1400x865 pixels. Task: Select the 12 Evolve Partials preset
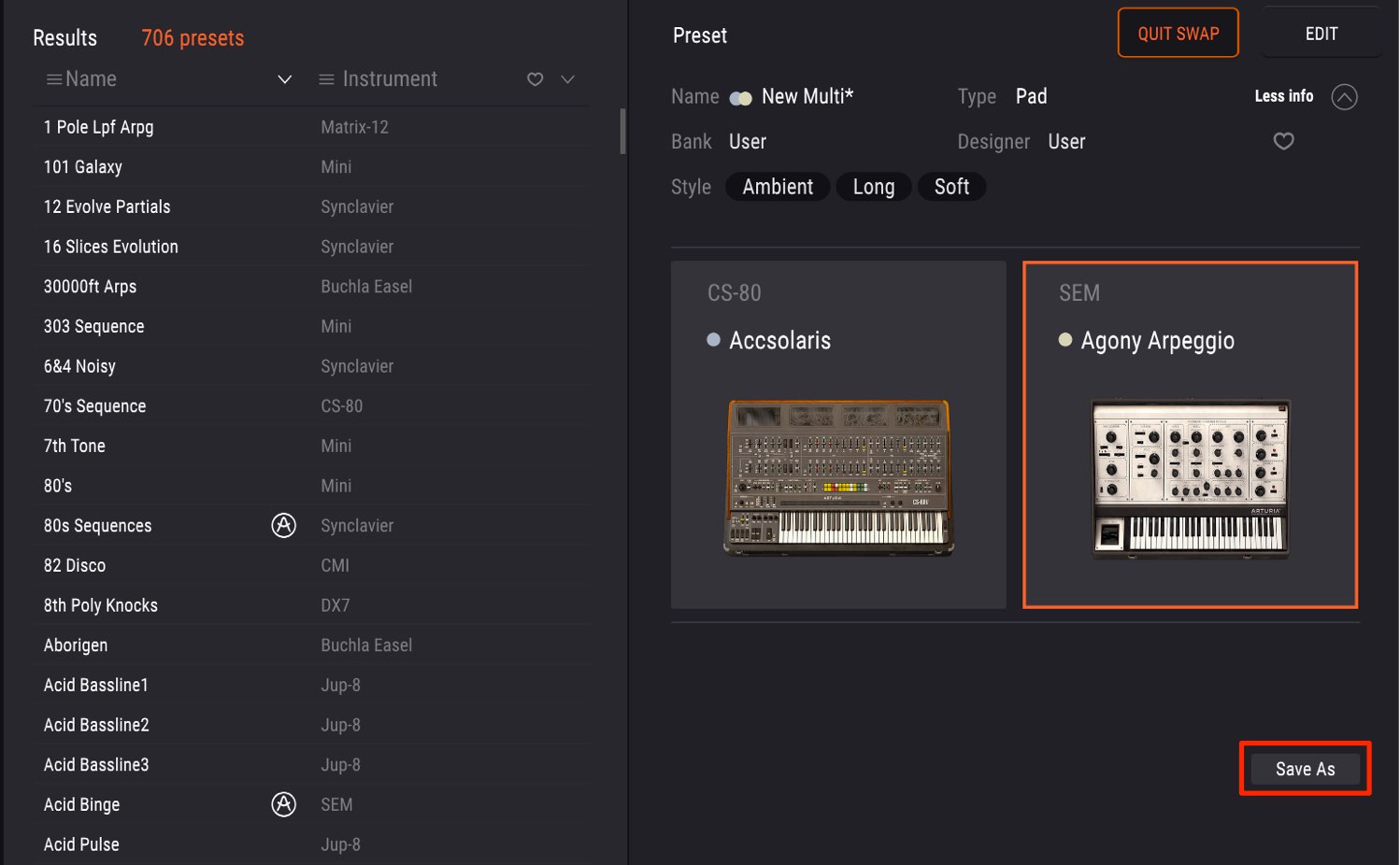(x=311, y=206)
